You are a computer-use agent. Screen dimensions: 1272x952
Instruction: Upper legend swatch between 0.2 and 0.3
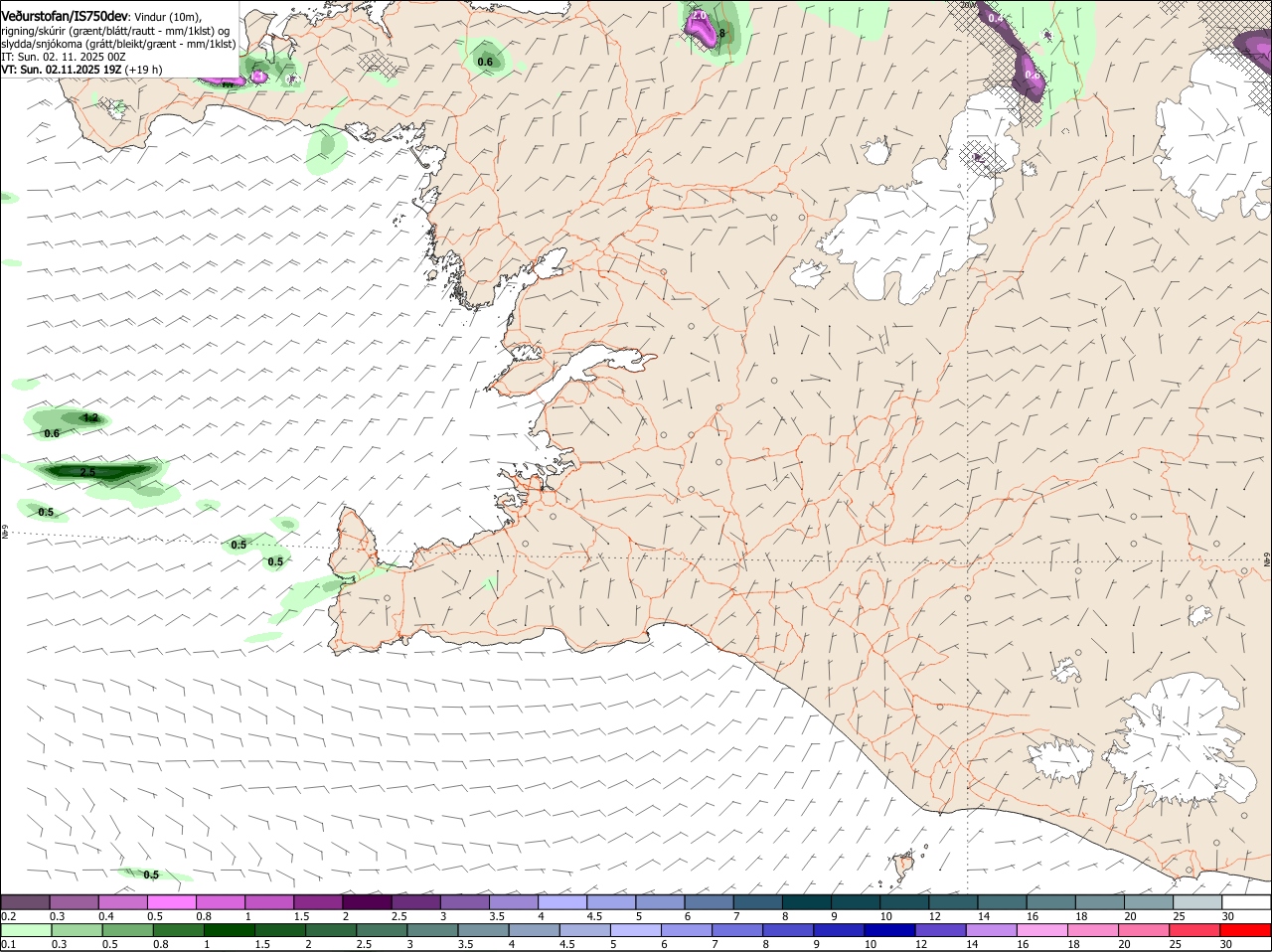point(26,902)
